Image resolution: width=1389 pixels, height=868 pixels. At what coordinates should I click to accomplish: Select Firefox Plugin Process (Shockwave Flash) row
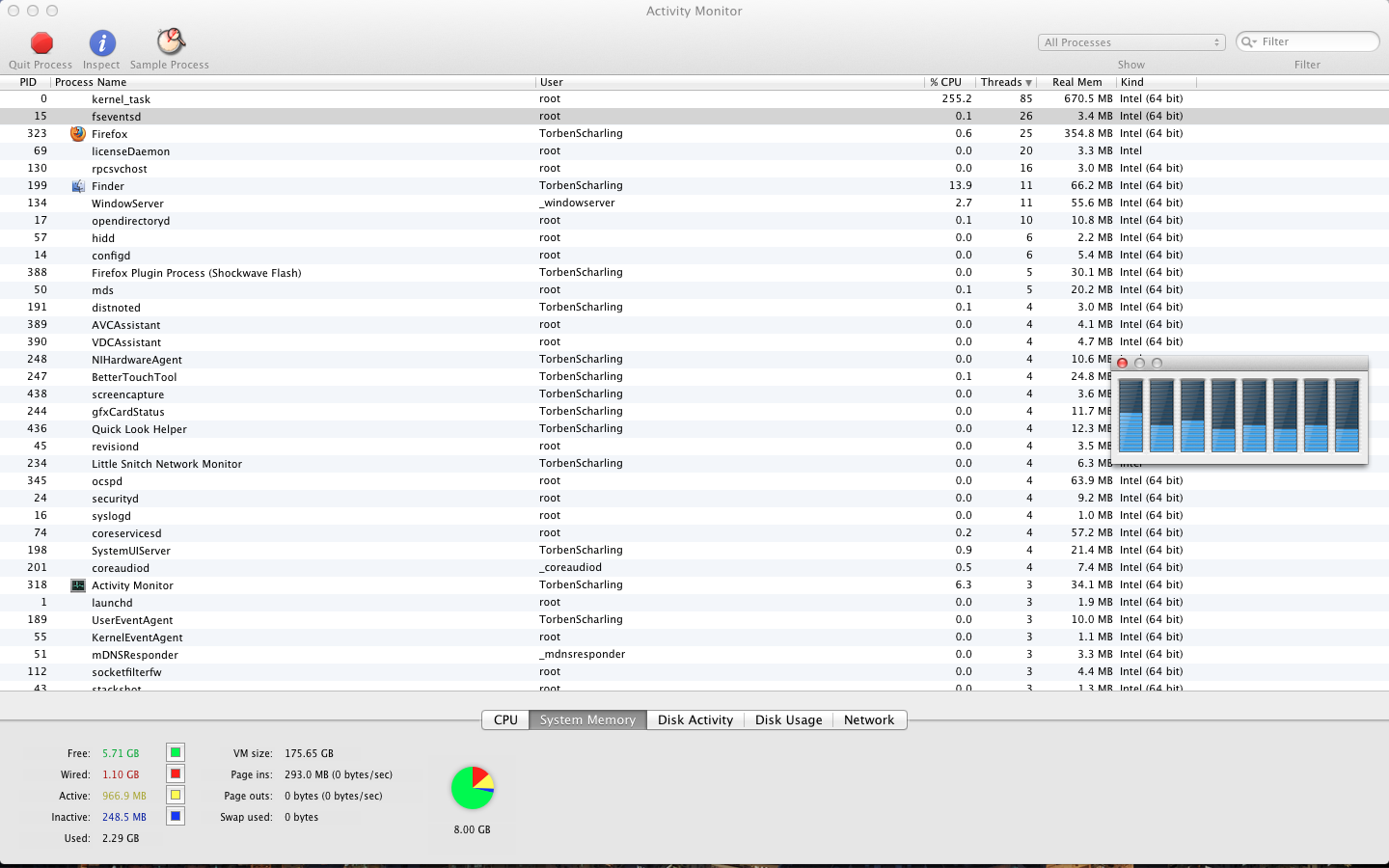coord(694,272)
